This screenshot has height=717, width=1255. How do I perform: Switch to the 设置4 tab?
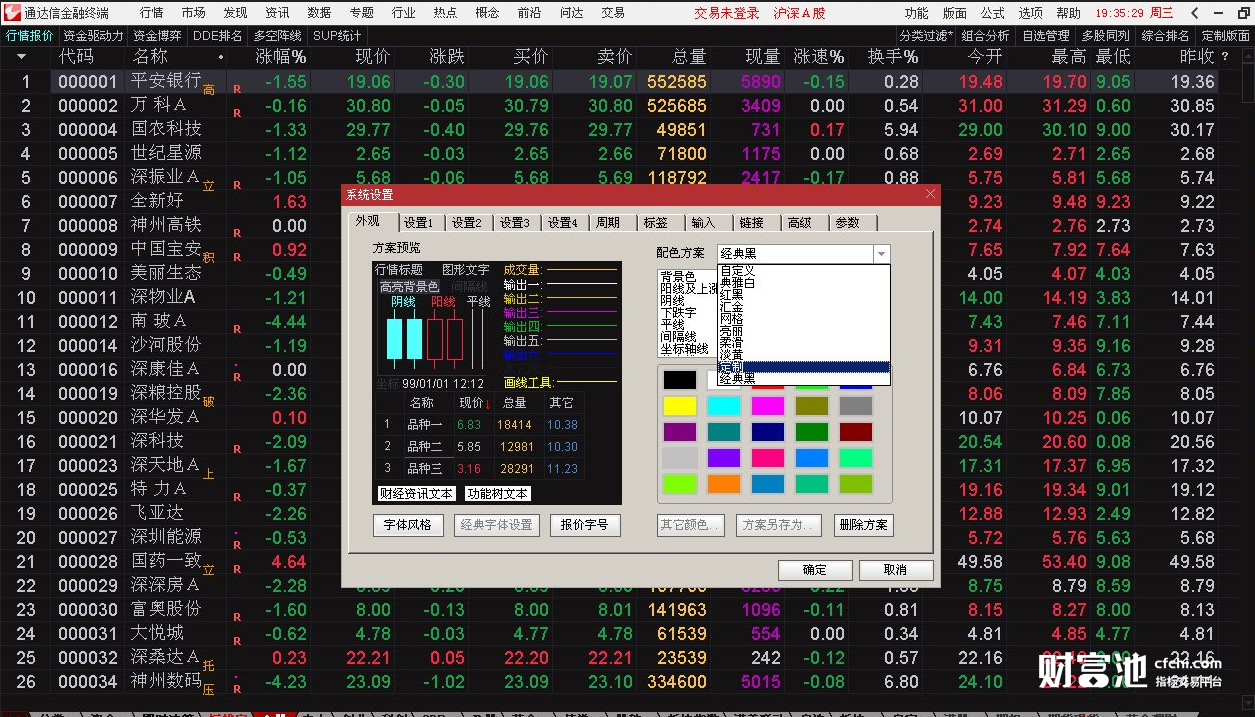[562, 223]
